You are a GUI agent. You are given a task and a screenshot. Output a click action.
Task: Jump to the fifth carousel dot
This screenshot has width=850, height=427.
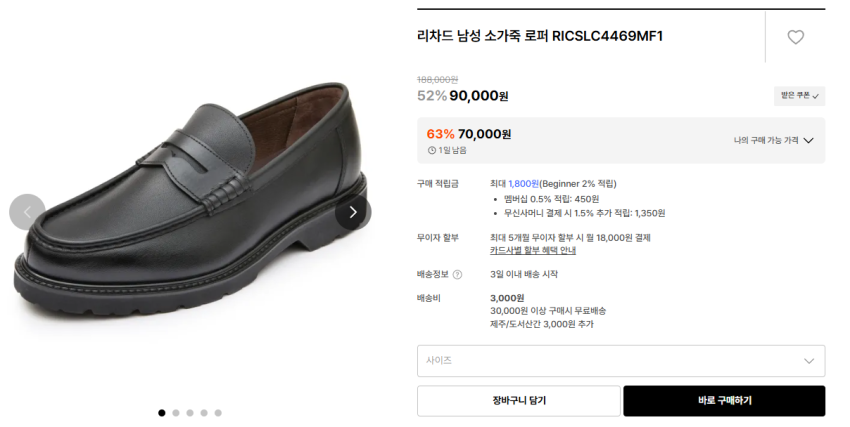218,412
